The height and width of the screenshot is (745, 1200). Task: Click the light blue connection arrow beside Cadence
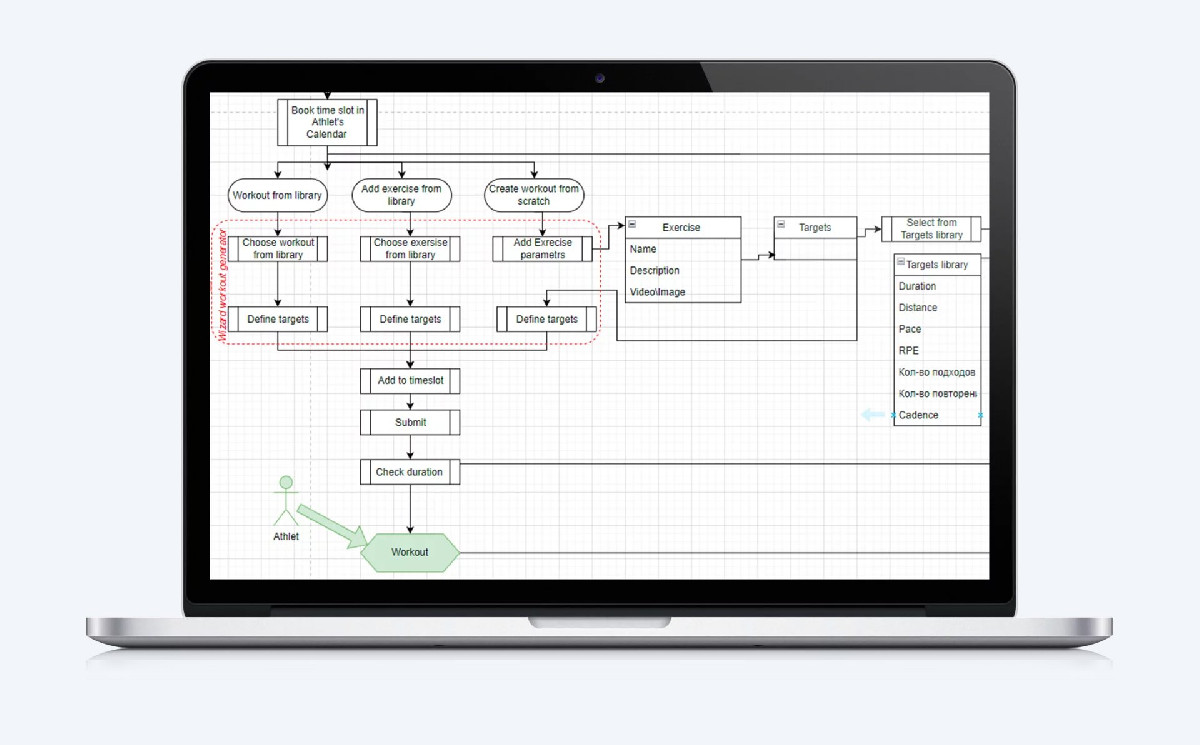pos(874,414)
